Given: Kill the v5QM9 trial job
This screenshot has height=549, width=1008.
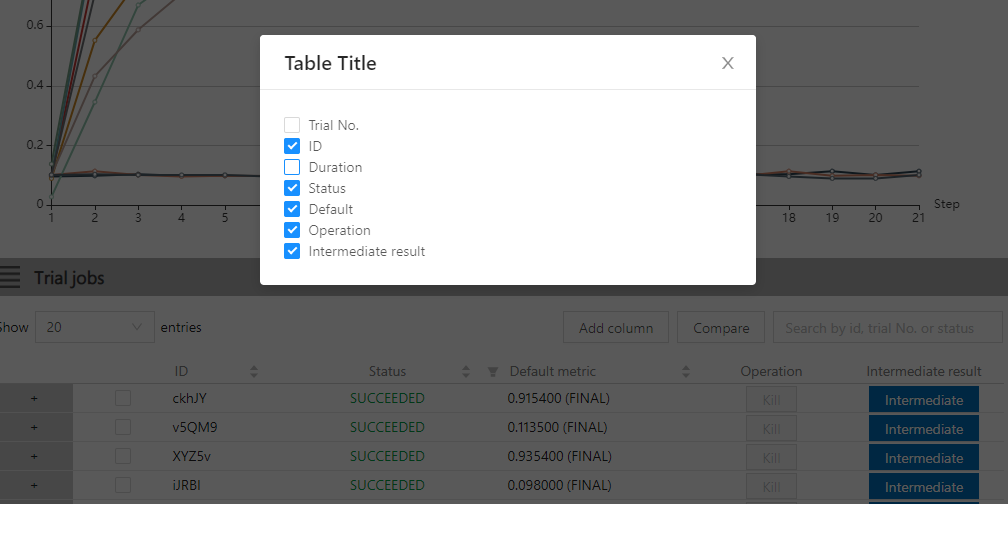Looking at the screenshot, I should click(x=771, y=428).
